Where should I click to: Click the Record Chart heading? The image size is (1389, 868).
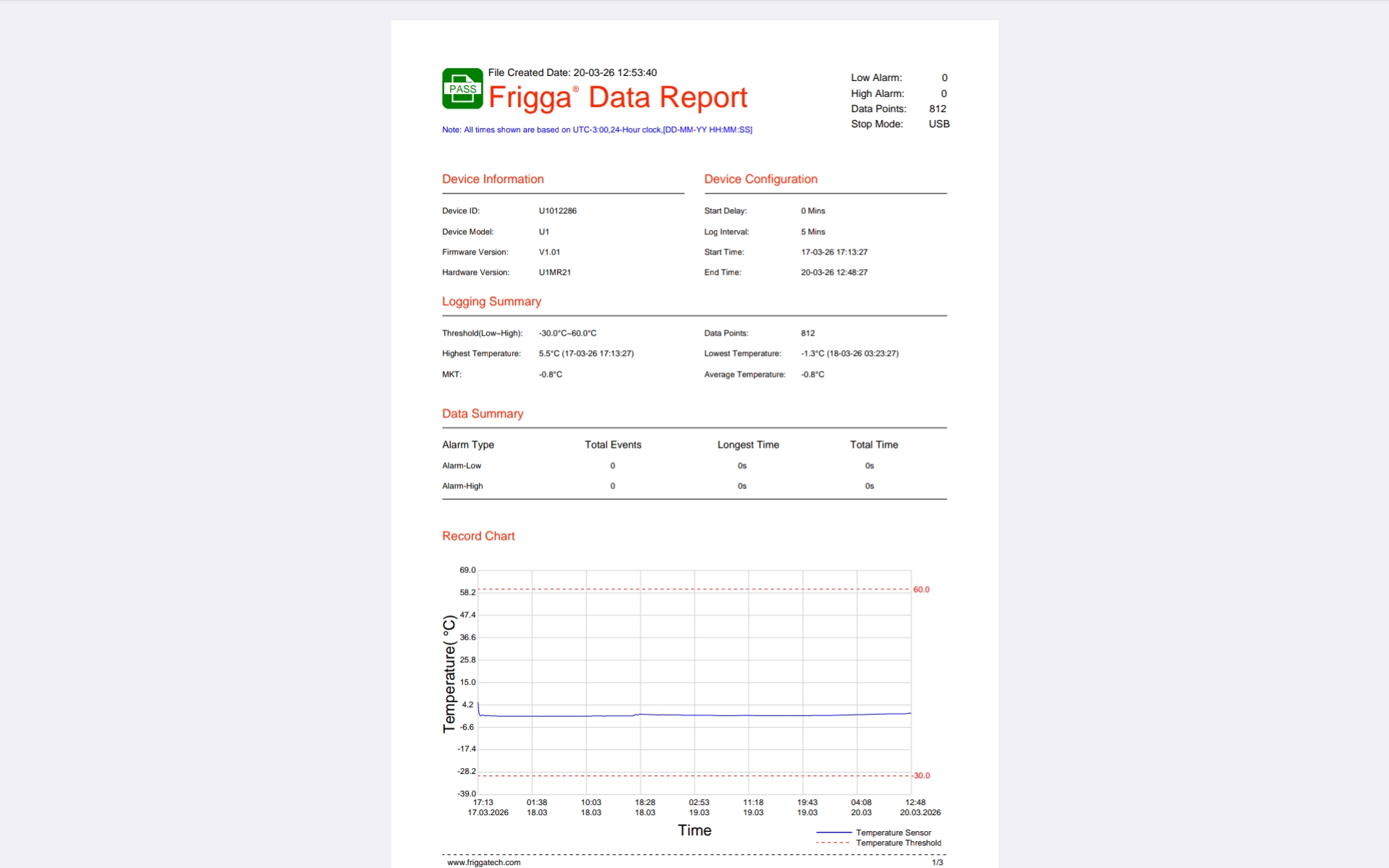[478, 536]
